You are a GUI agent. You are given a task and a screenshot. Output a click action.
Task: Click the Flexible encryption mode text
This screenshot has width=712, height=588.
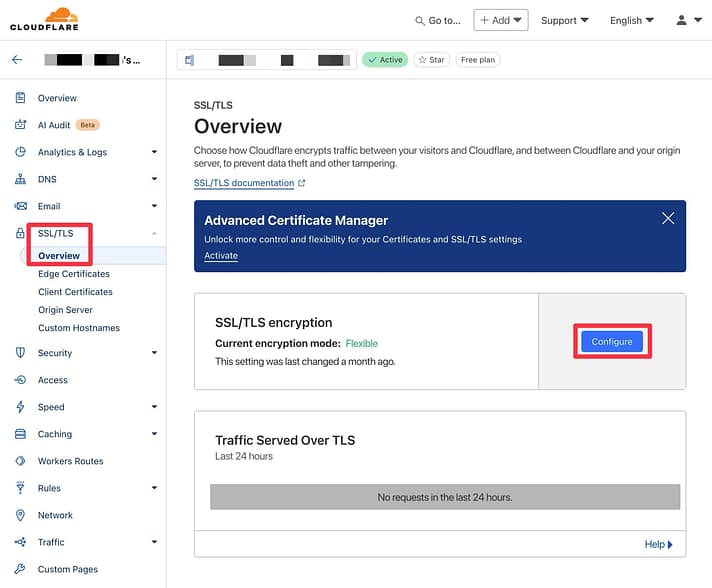(361, 343)
